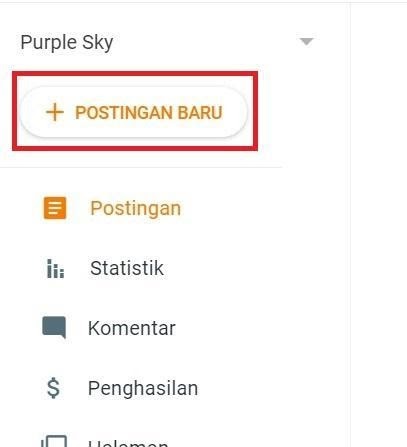The width and height of the screenshot is (407, 447).
Task: Click the partially visible Halaman pages icon
Action: (x=54, y=441)
